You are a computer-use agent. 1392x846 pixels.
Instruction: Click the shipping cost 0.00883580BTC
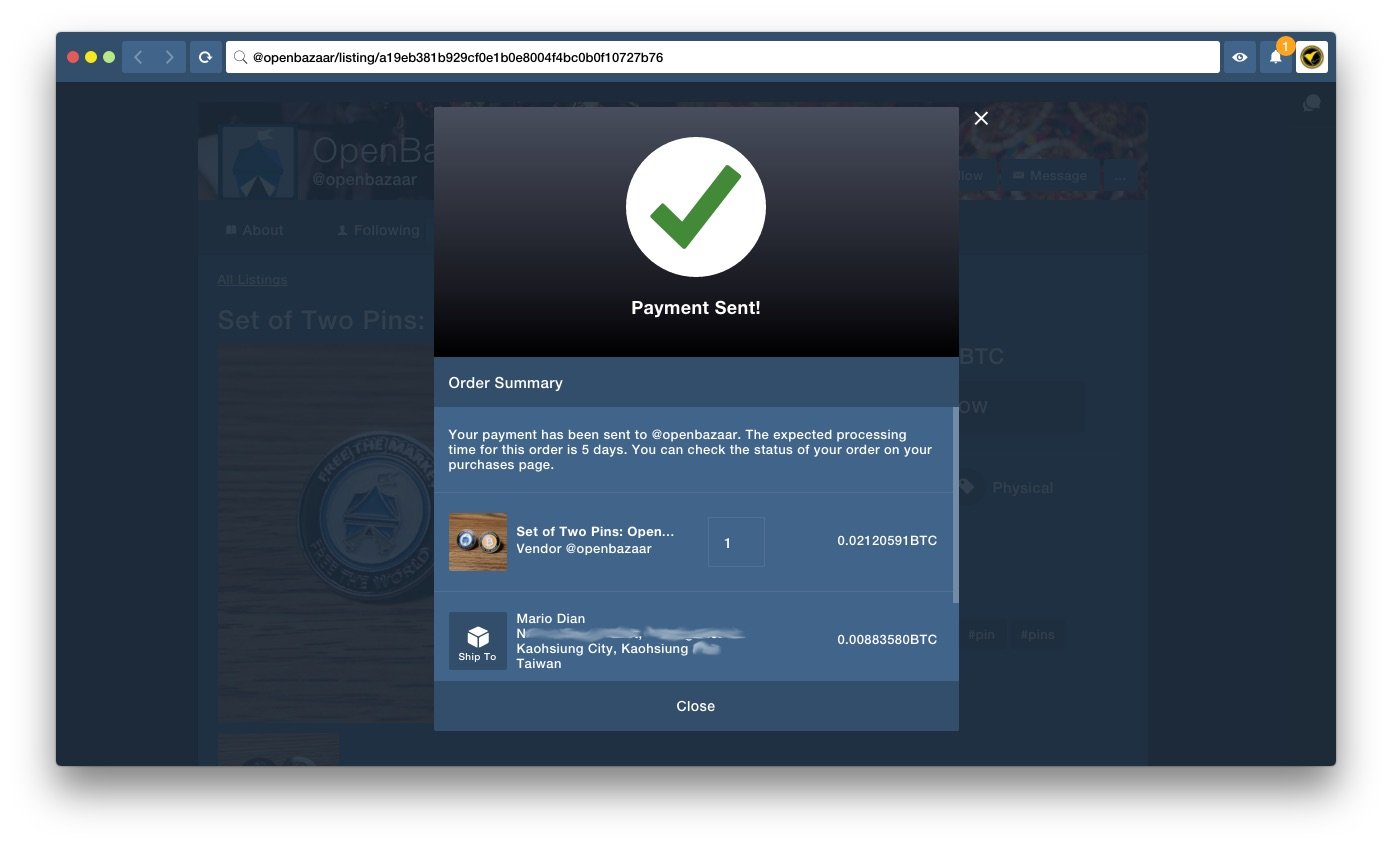coord(887,640)
